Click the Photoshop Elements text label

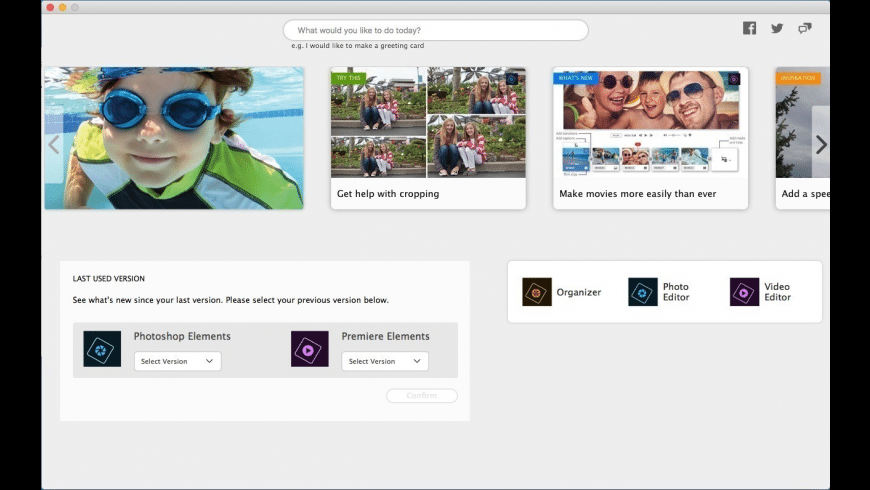182,336
